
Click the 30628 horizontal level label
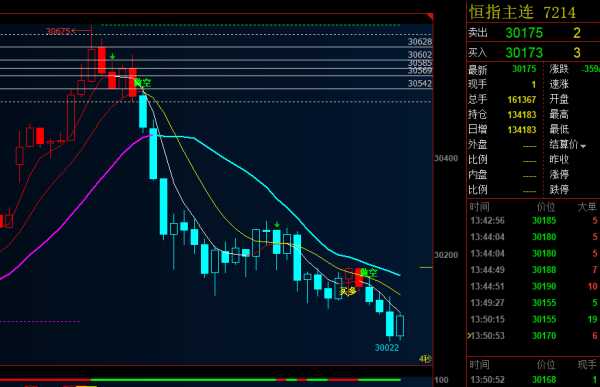419,42
